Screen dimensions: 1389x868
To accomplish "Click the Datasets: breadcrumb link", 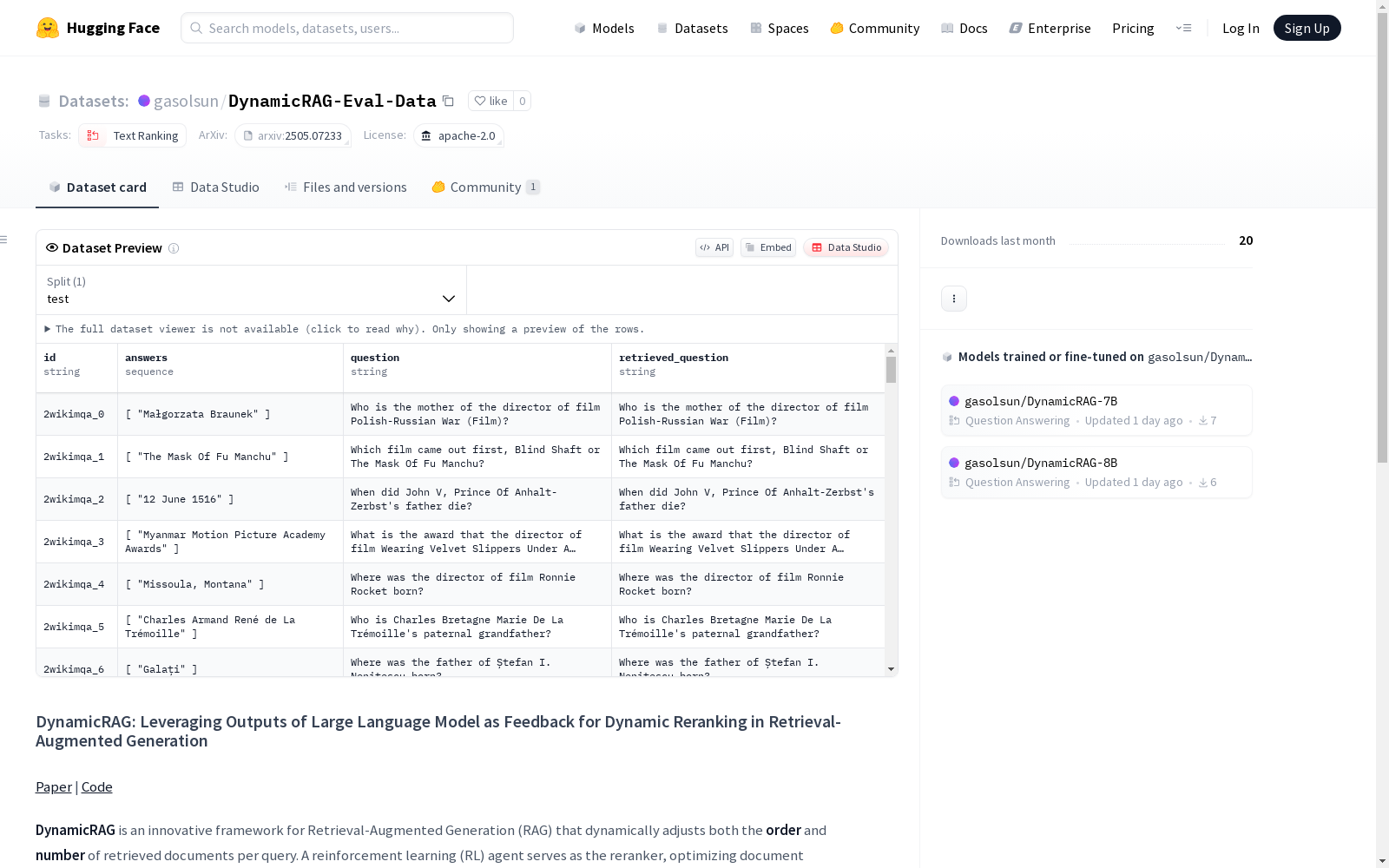I will tap(94, 101).
